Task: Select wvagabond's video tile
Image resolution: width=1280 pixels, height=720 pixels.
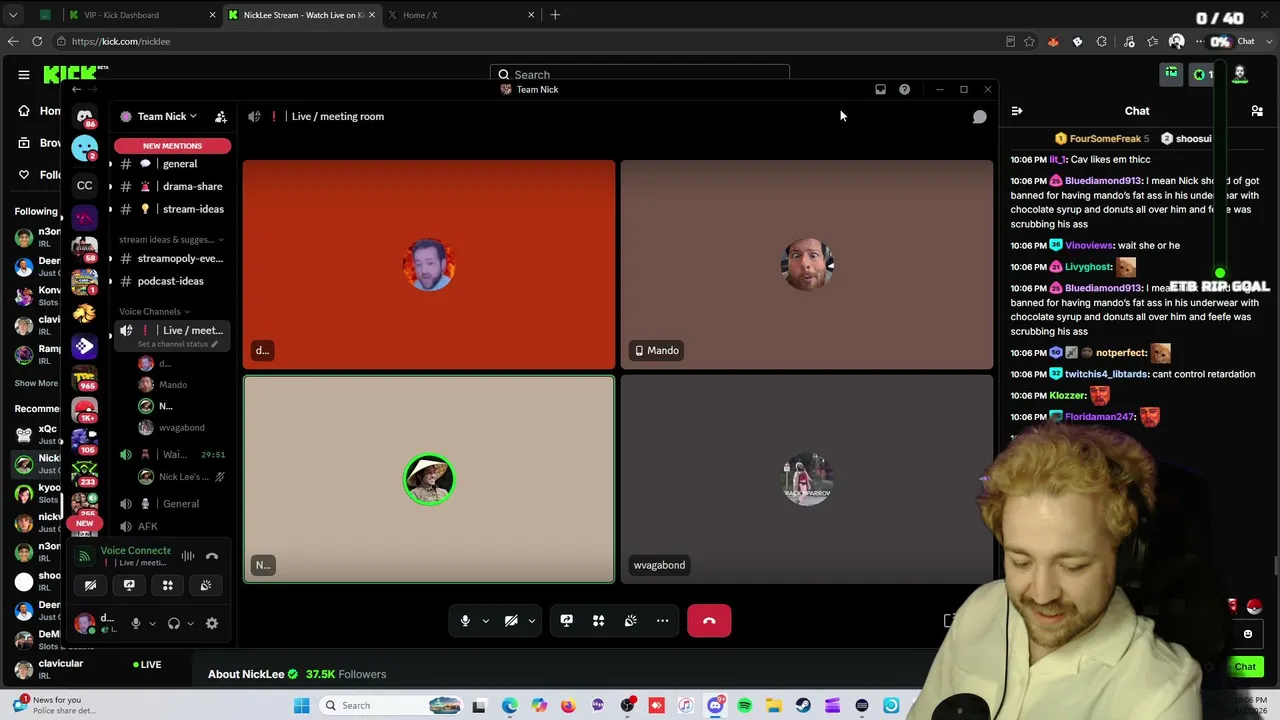Action: tap(807, 479)
